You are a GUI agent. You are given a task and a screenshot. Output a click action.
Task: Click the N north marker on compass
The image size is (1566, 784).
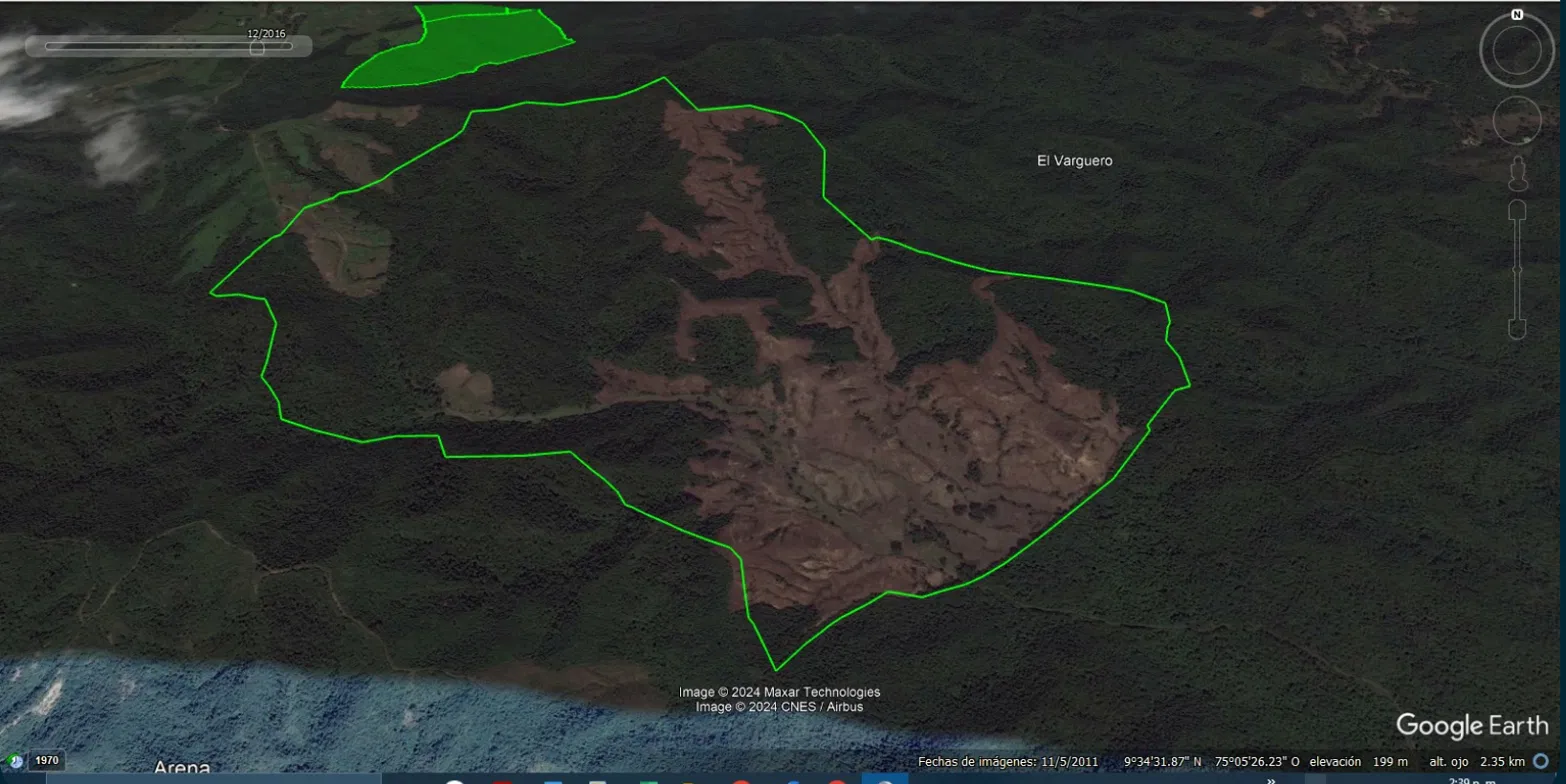pyautogui.click(x=1517, y=15)
